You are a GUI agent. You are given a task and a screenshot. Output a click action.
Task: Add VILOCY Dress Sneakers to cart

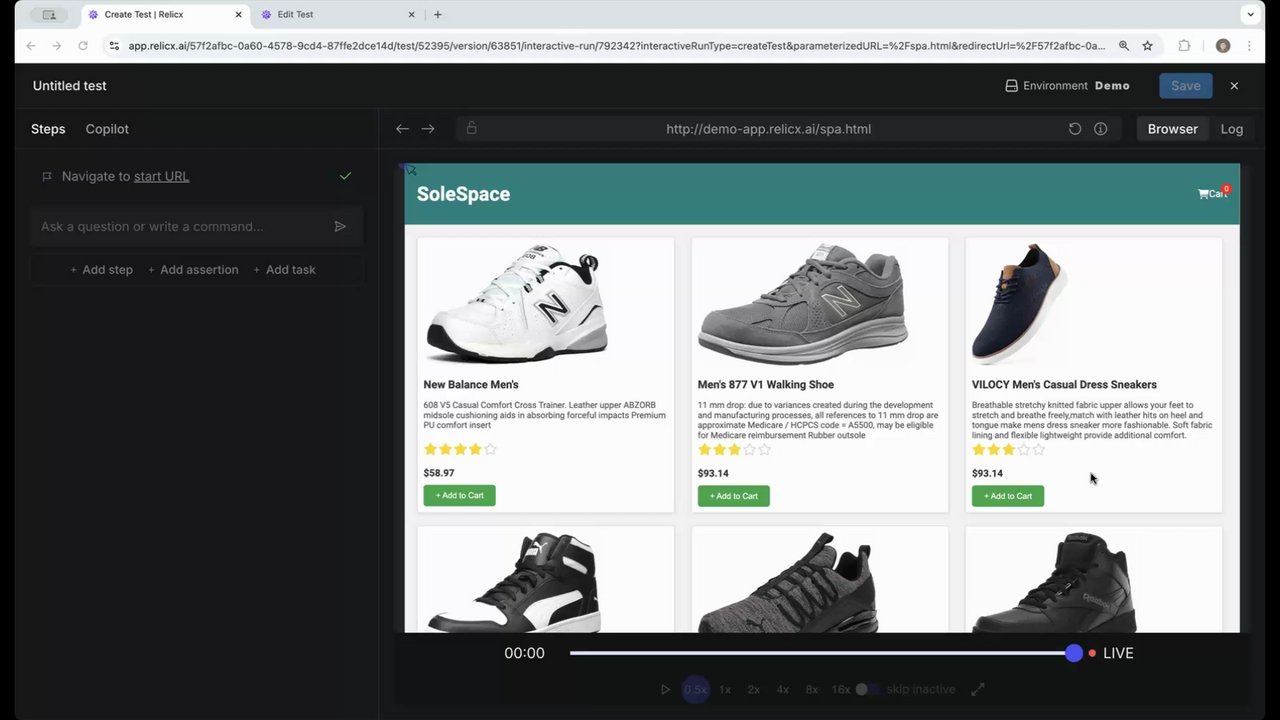(x=1007, y=496)
